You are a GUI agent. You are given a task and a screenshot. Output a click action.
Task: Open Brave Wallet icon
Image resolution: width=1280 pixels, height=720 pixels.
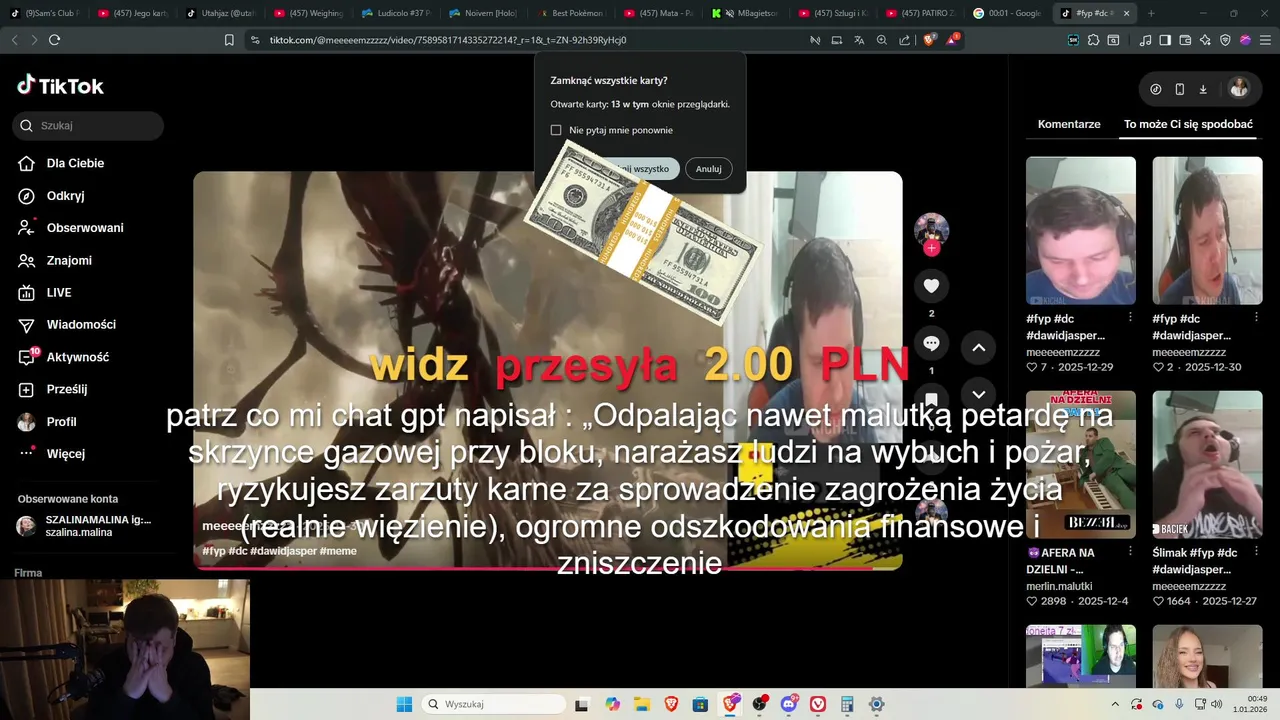tap(1185, 40)
